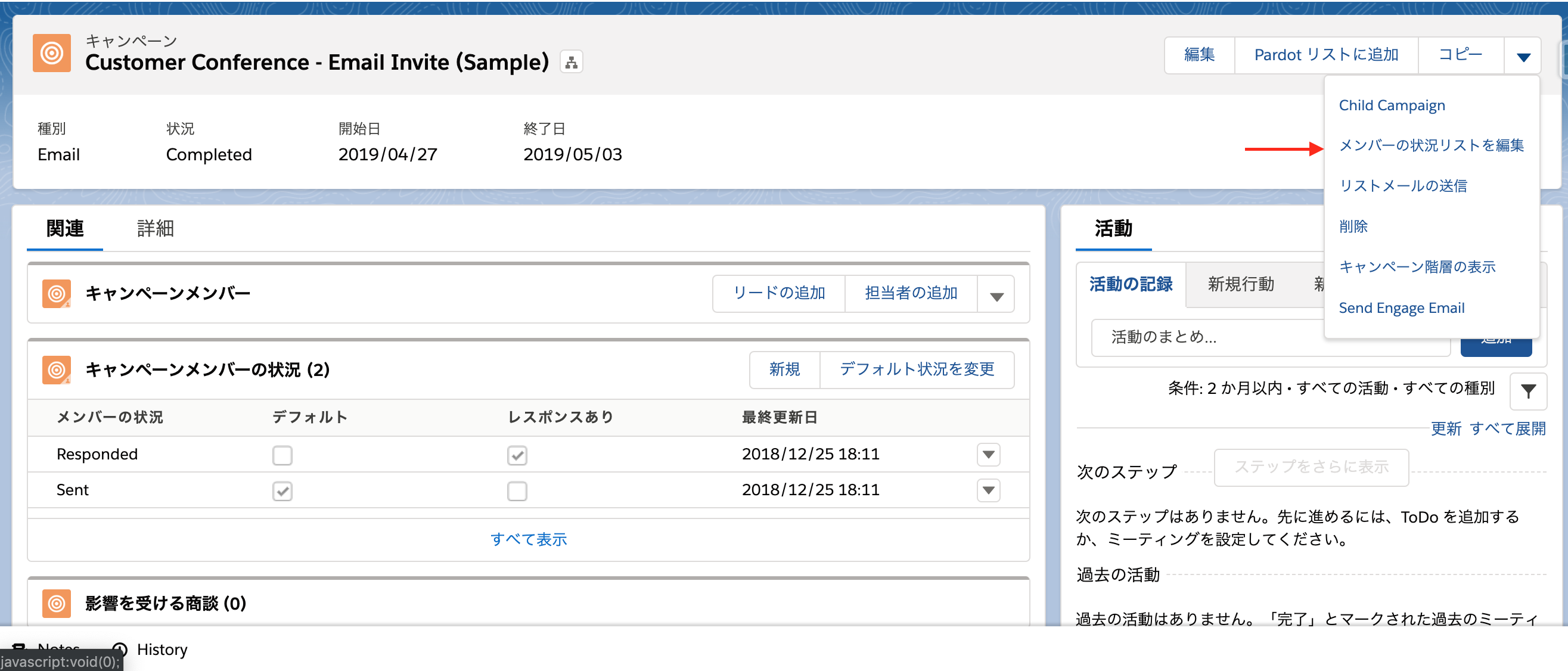Toggle Default checkbox for Responded row
The height and width of the screenshot is (671, 1568).
(x=282, y=455)
